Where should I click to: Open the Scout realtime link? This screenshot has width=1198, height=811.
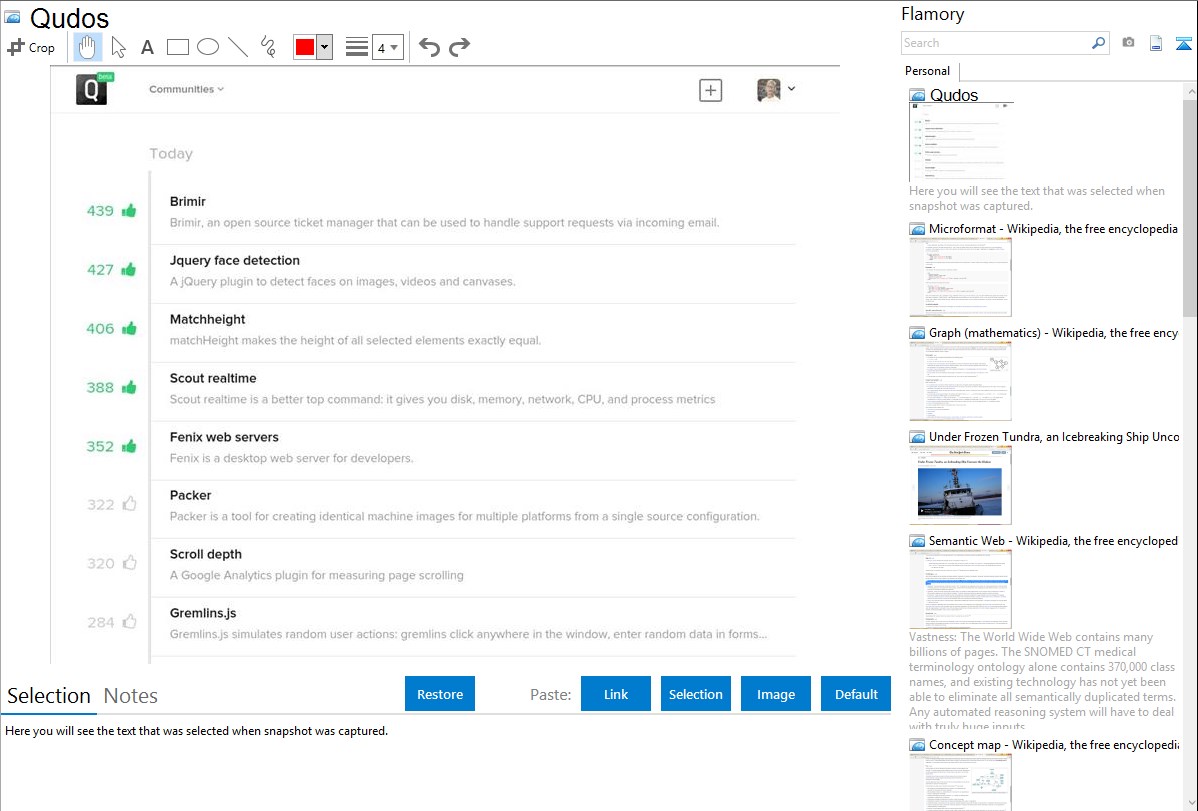tap(213, 378)
